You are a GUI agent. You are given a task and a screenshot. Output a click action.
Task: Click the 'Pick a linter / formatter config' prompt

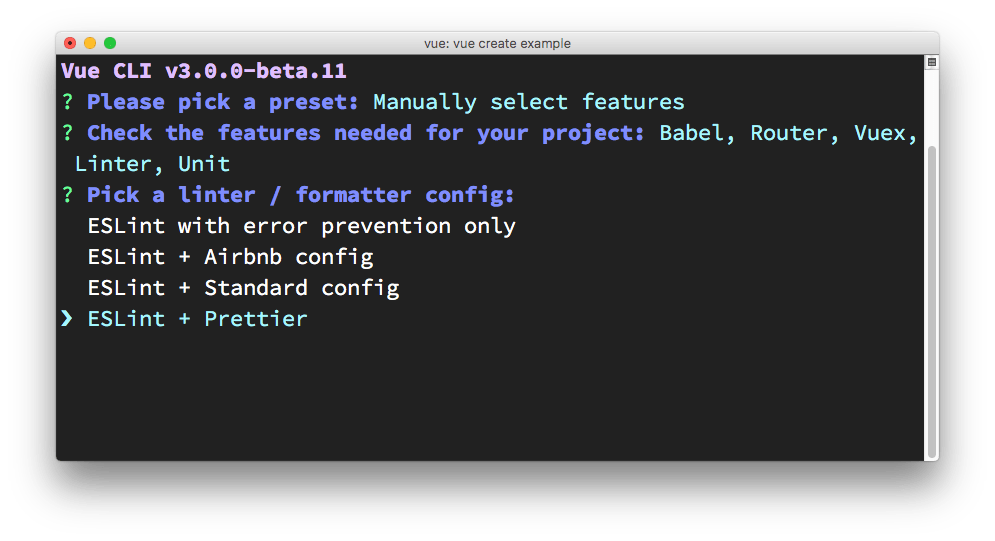(300, 195)
